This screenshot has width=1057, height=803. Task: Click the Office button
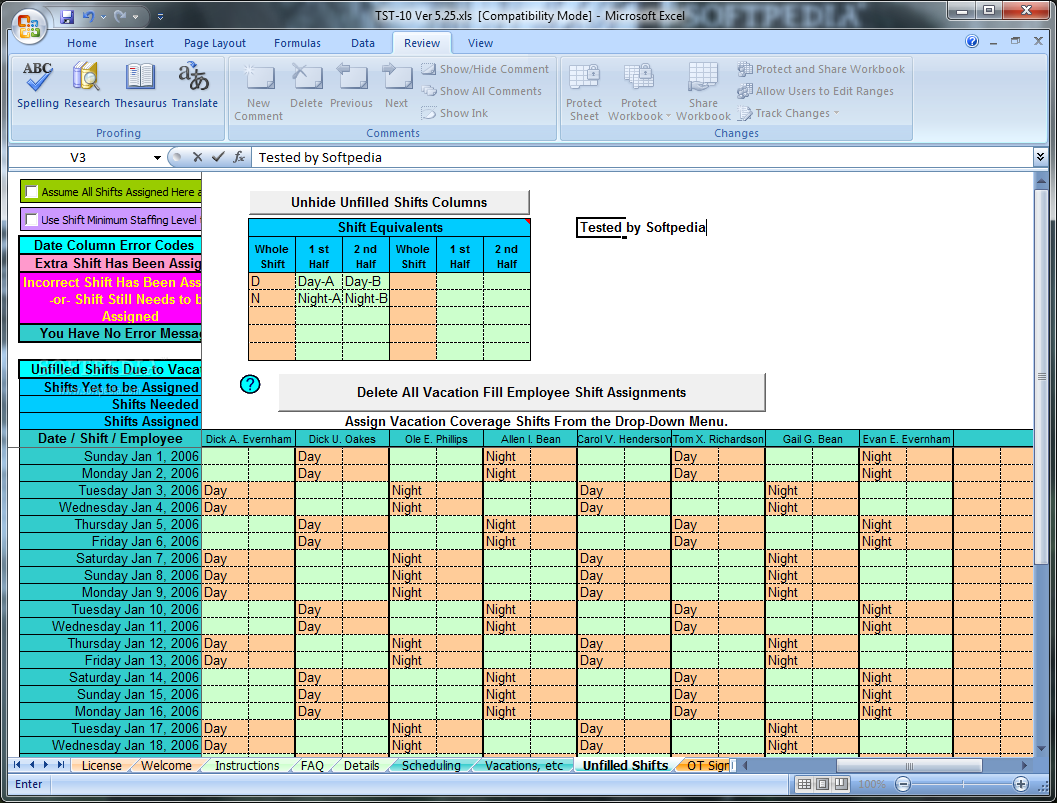click(28, 26)
